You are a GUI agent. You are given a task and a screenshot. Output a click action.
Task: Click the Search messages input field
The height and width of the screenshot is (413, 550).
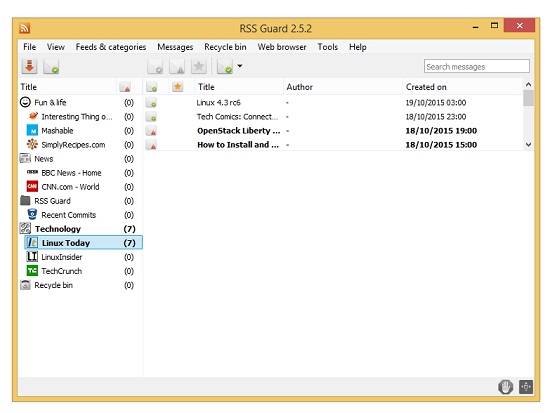pyautogui.click(x=477, y=66)
